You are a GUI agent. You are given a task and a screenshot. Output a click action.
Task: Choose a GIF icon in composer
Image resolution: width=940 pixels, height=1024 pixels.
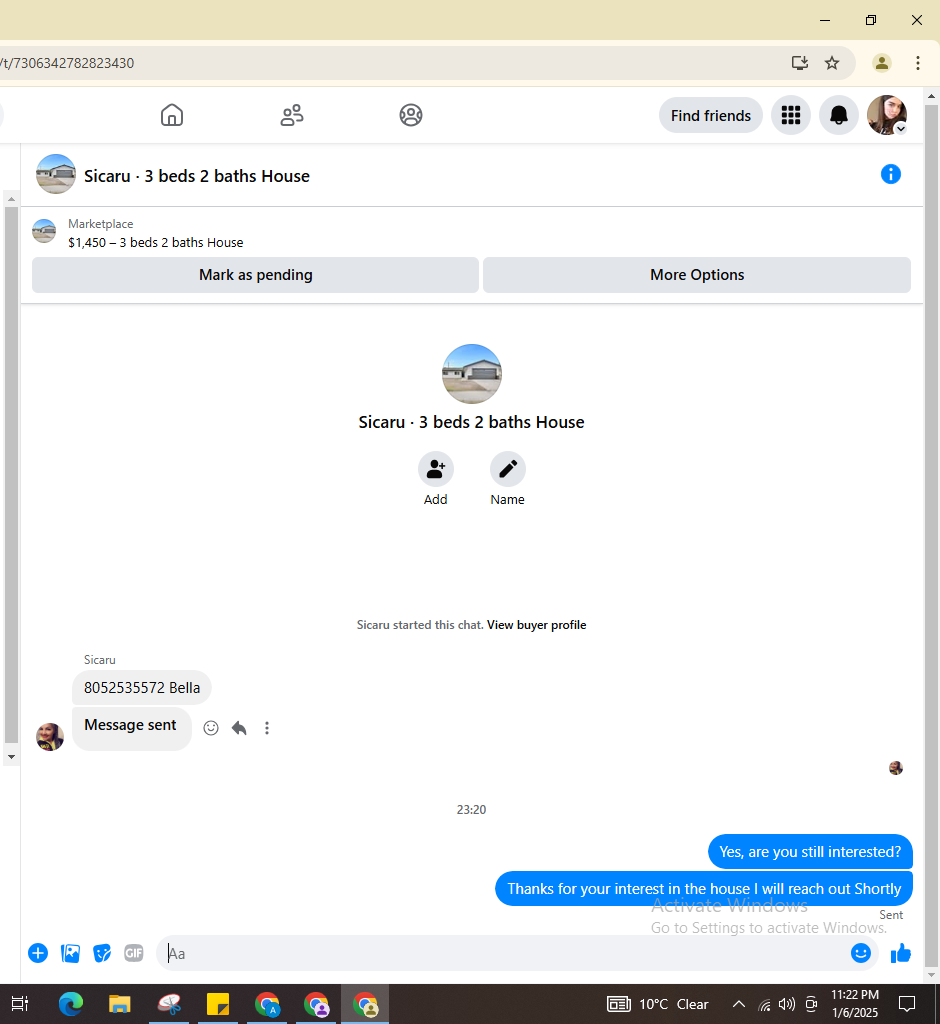(x=134, y=953)
